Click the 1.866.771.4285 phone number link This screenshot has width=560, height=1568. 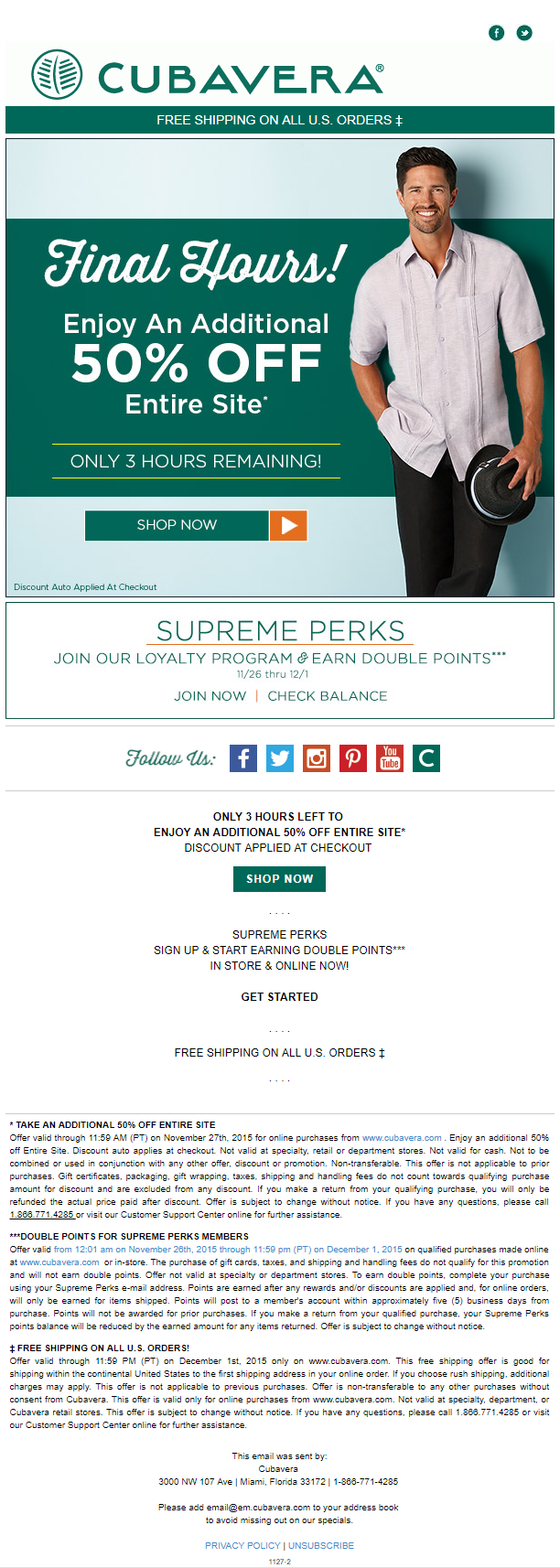point(42,1215)
